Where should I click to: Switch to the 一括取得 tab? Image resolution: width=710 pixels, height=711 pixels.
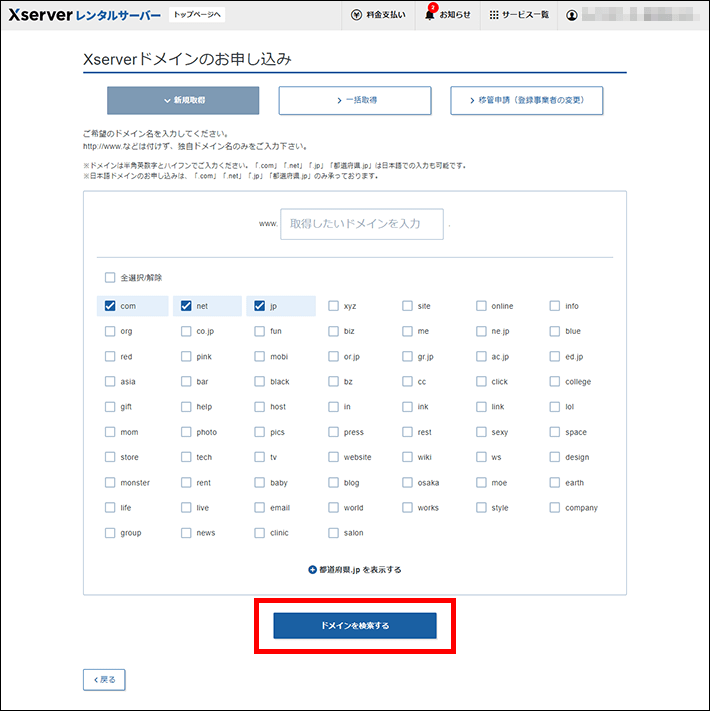tap(355, 101)
